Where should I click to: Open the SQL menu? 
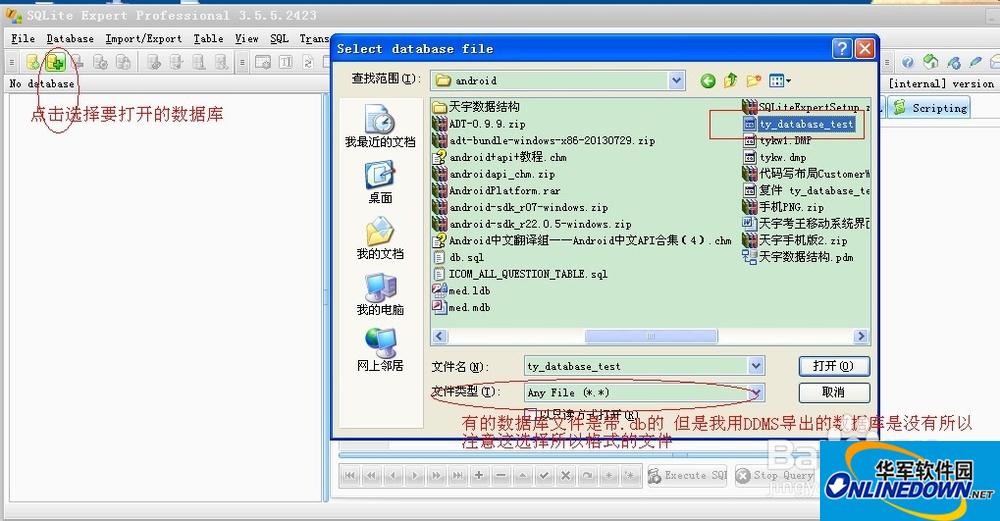click(x=279, y=39)
